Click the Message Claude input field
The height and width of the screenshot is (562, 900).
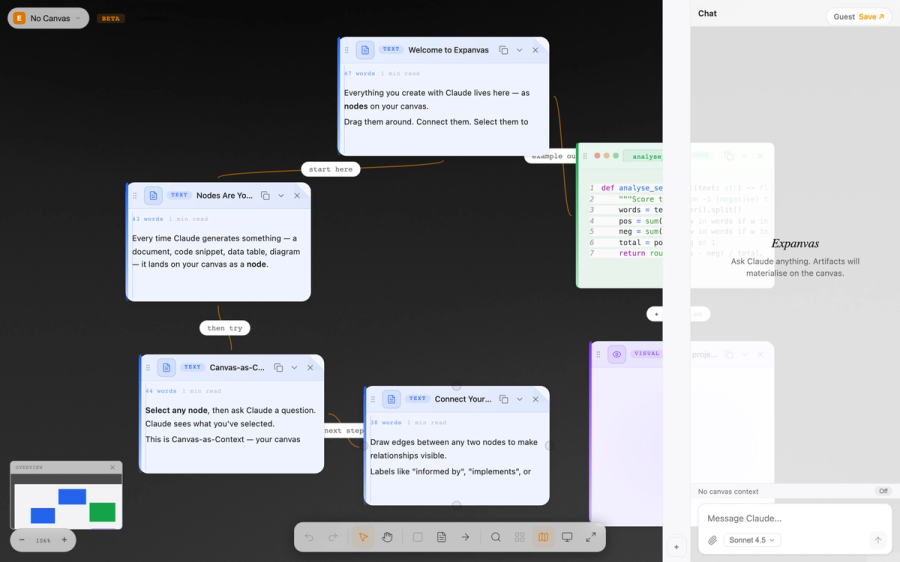(x=795, y=518)
